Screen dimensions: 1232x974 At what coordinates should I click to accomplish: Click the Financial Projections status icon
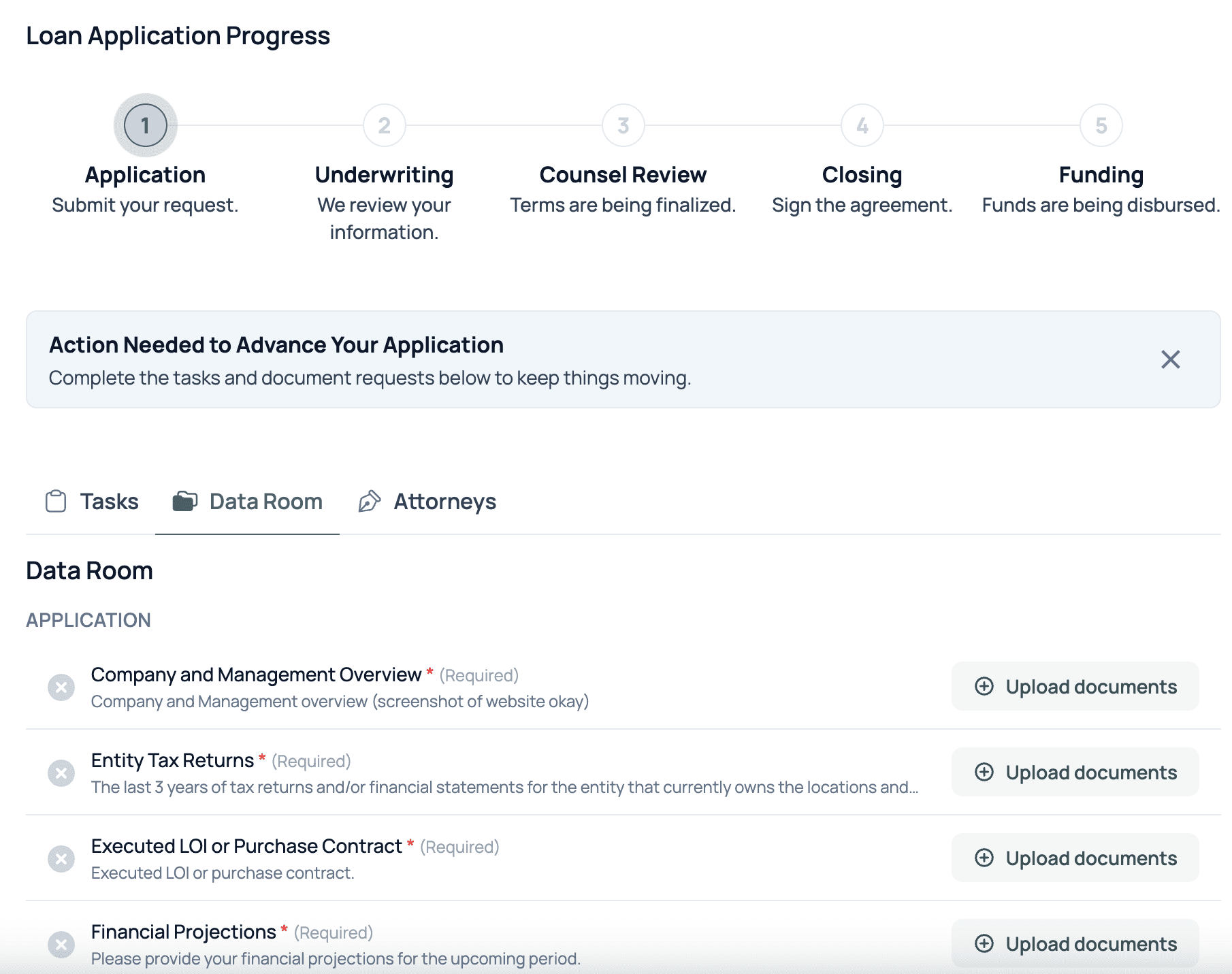point(61,945)
